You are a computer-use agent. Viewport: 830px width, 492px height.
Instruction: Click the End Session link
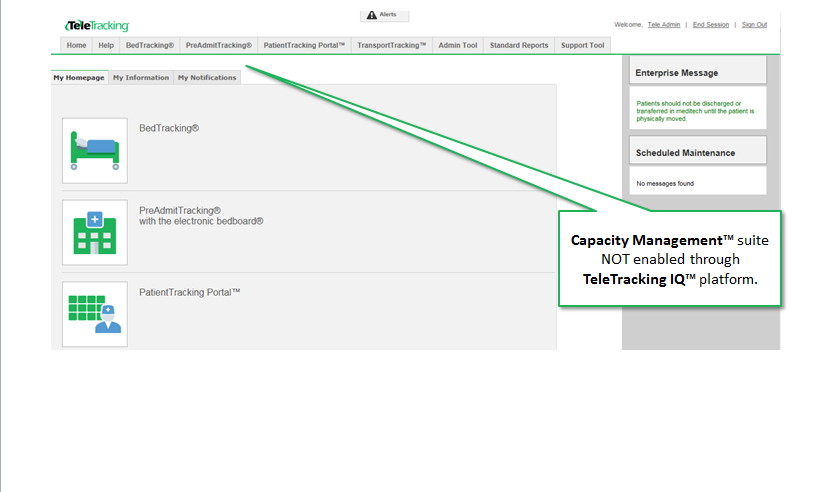click(711, 25)
